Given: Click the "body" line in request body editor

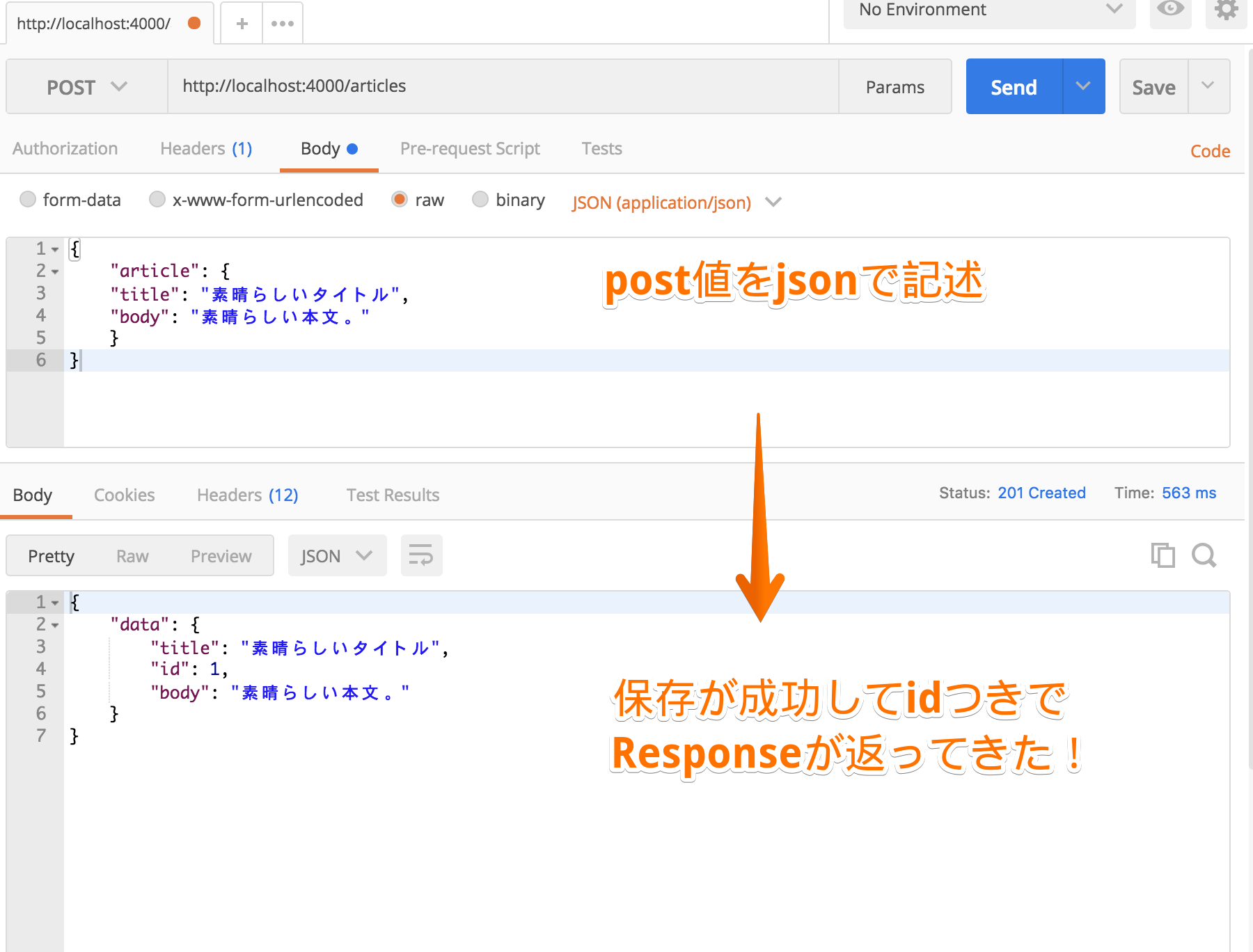Looking at the screenshot, I should (x=239, y=317).
